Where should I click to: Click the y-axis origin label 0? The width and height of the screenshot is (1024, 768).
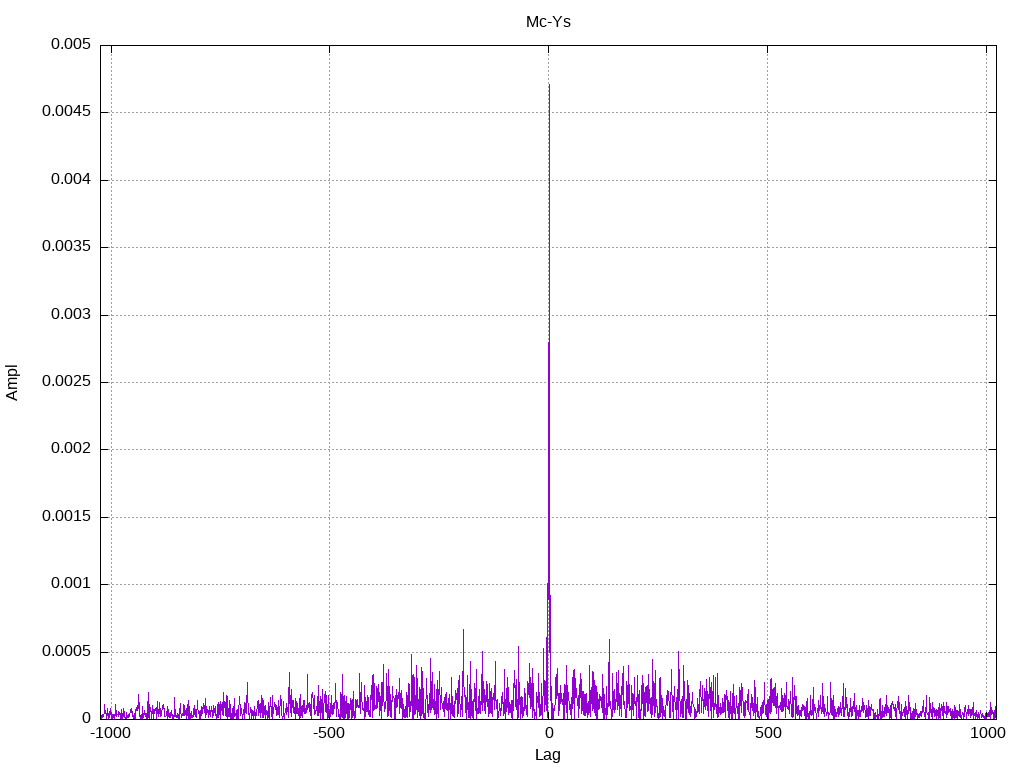point(86,719)
